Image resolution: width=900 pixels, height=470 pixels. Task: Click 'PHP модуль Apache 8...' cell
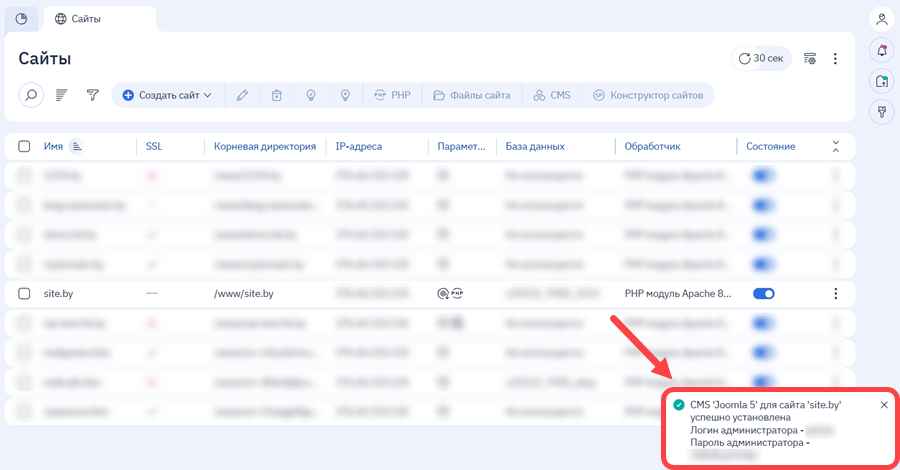point(678,294)
